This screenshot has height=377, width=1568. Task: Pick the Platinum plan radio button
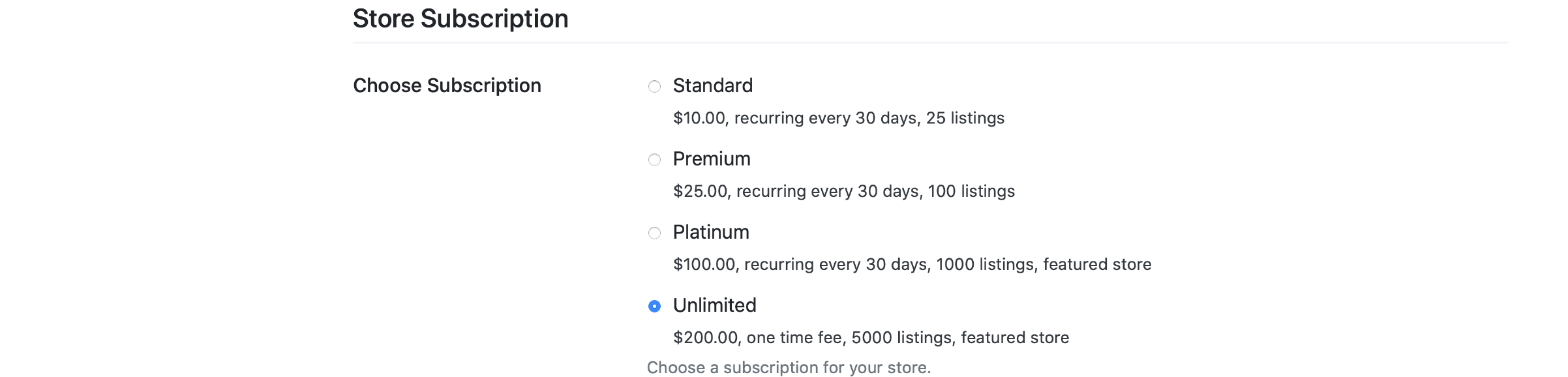(x=654, y=233)
